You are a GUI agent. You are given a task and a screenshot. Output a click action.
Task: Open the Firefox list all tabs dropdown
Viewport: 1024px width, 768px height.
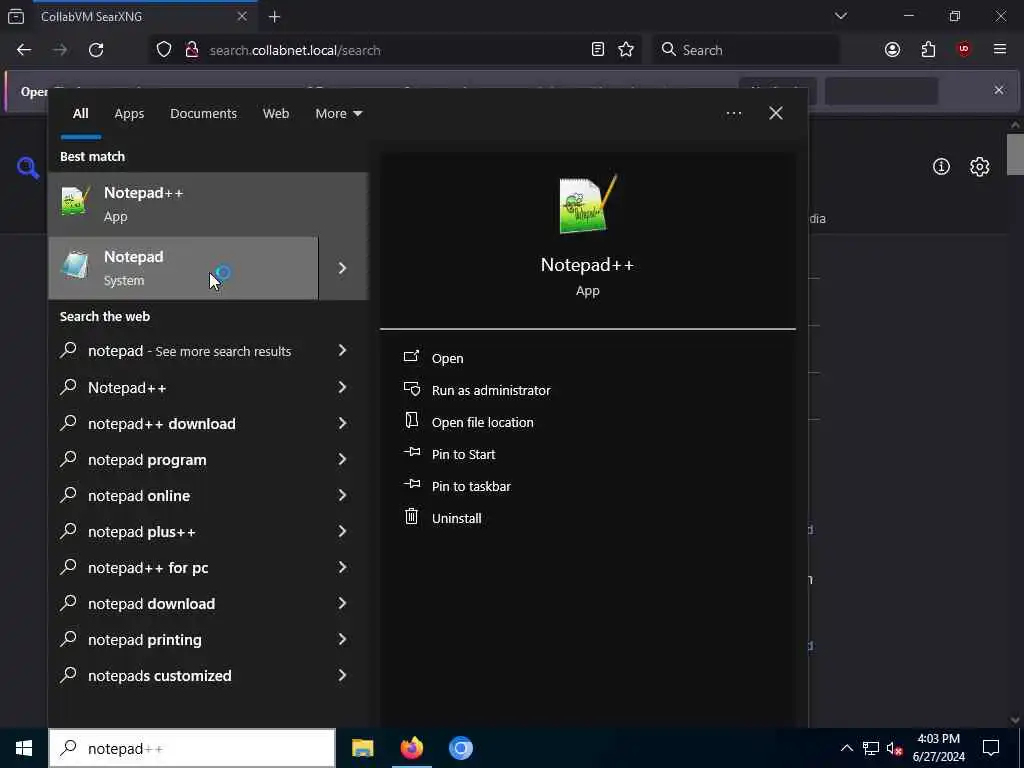[840, 16]
